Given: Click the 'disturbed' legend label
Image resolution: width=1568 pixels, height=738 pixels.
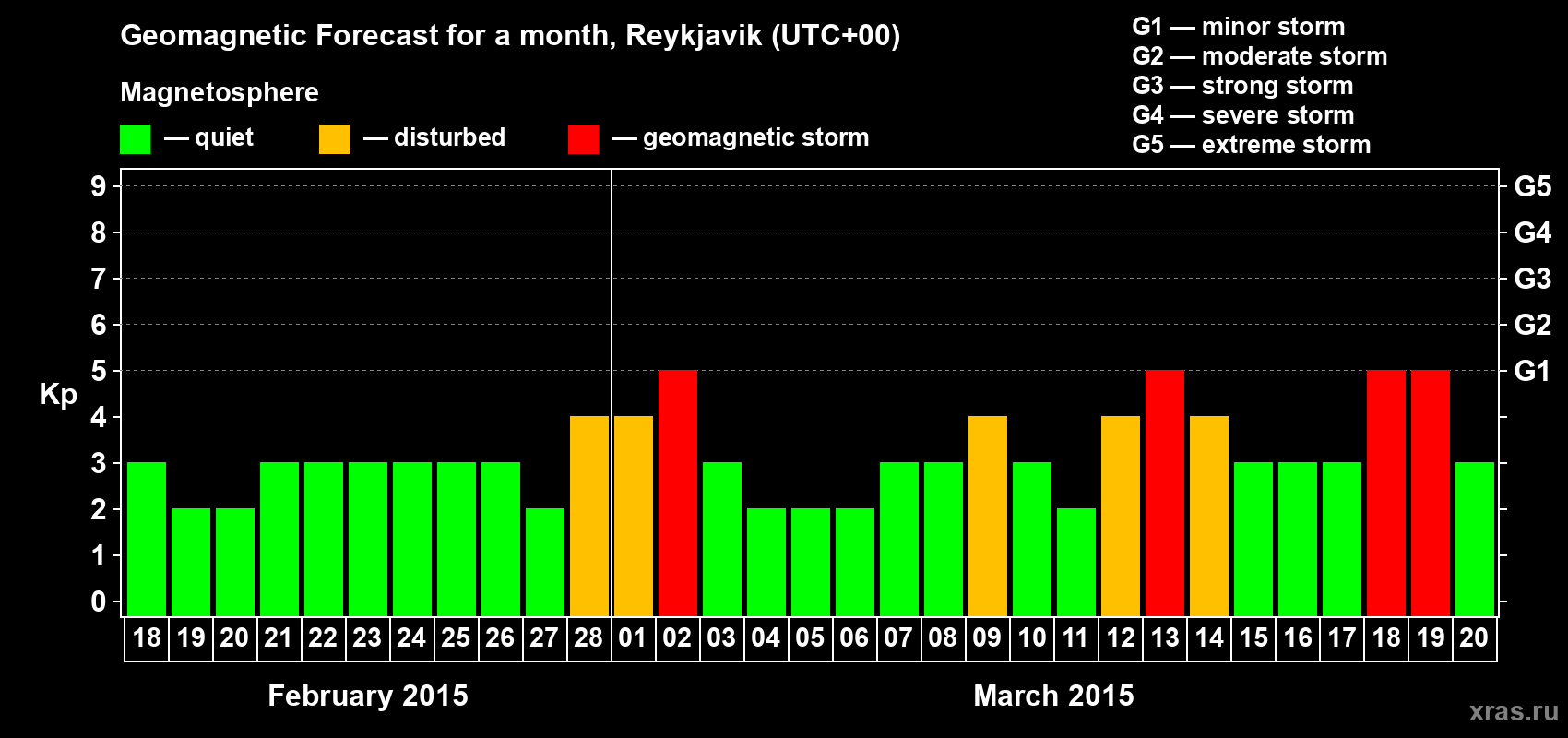Looking at the screenshot, I should coord(450,137).
